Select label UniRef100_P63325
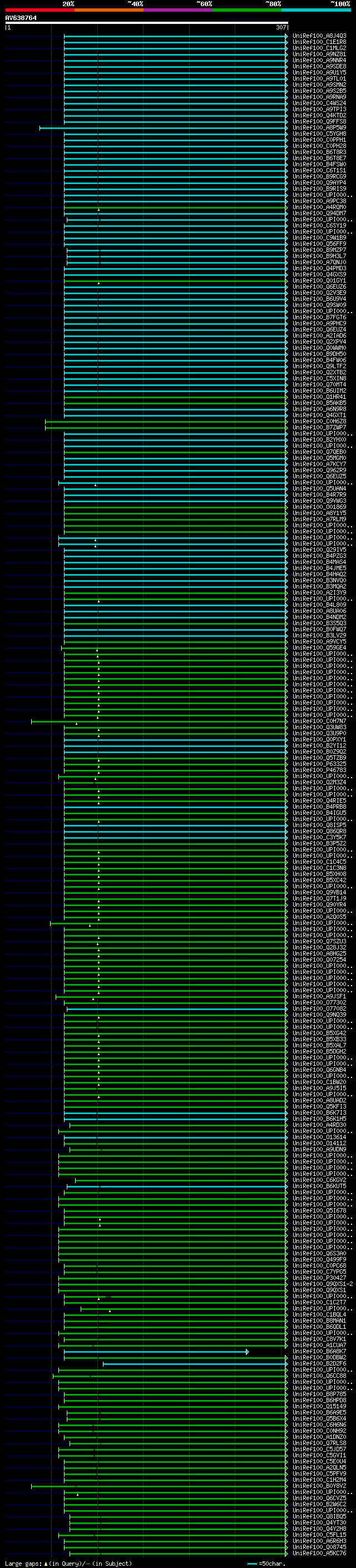This screenshot has height=1568, width=356. 319,764
